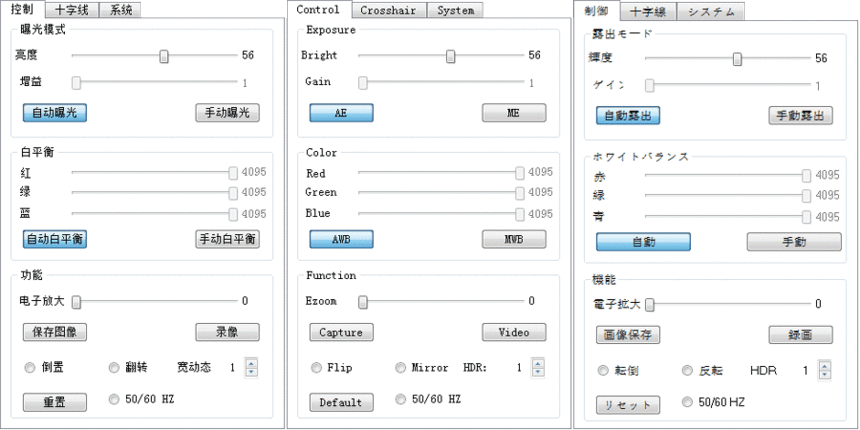Click the 宽动态 value field

232,368
